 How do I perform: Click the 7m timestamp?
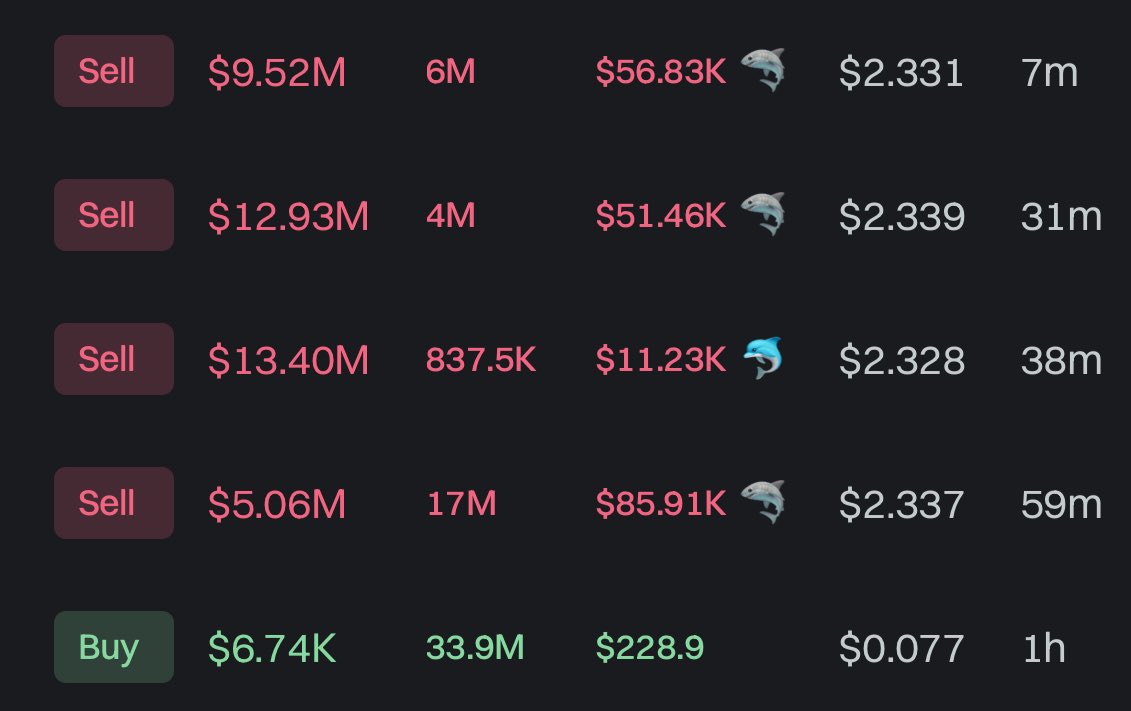click(1049, 72)
